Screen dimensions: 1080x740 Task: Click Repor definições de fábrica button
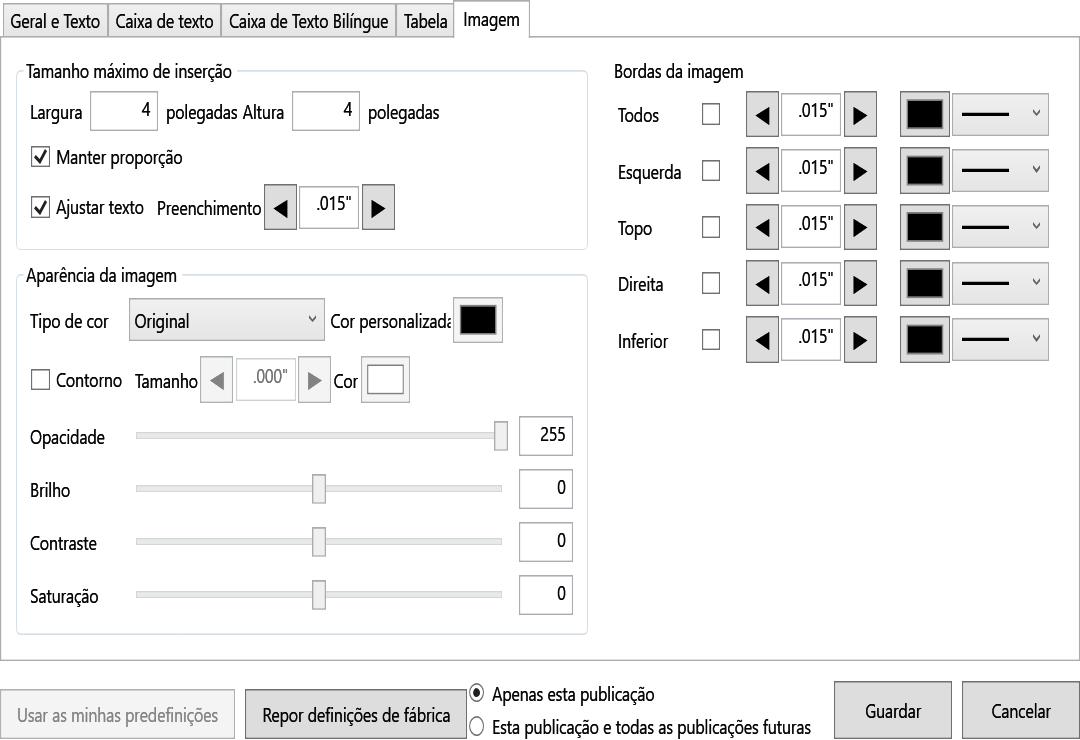click(356, 715)
